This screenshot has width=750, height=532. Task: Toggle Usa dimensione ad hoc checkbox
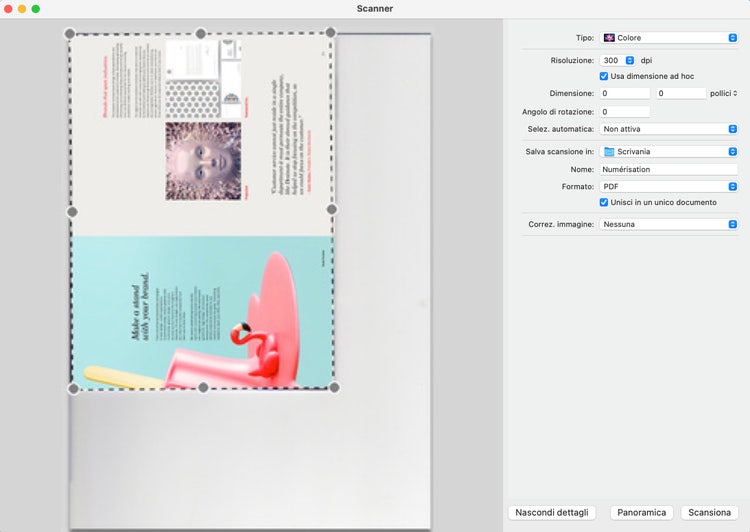(604, 76)
